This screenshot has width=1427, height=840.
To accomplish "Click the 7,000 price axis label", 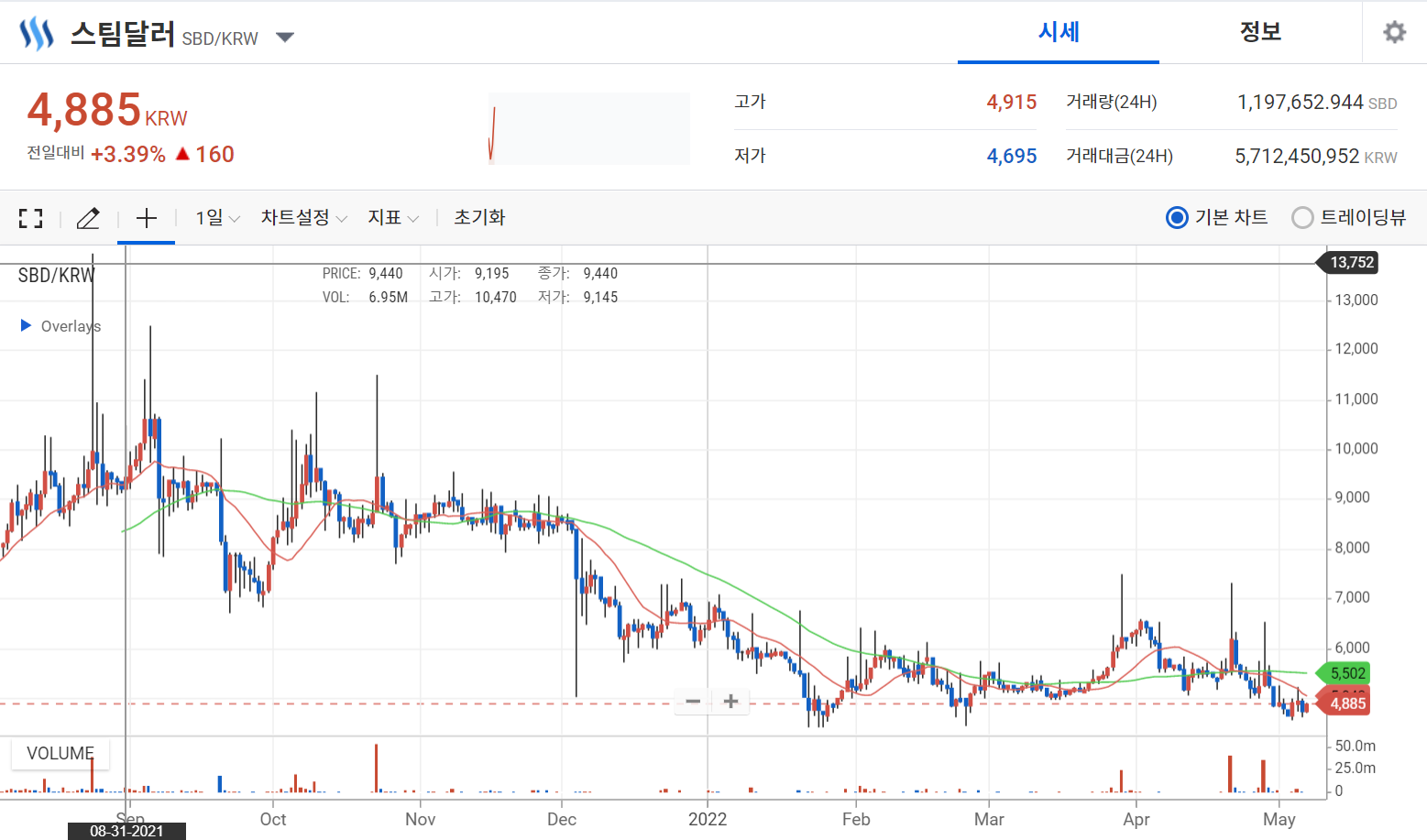I will [x=1353, y=598].
